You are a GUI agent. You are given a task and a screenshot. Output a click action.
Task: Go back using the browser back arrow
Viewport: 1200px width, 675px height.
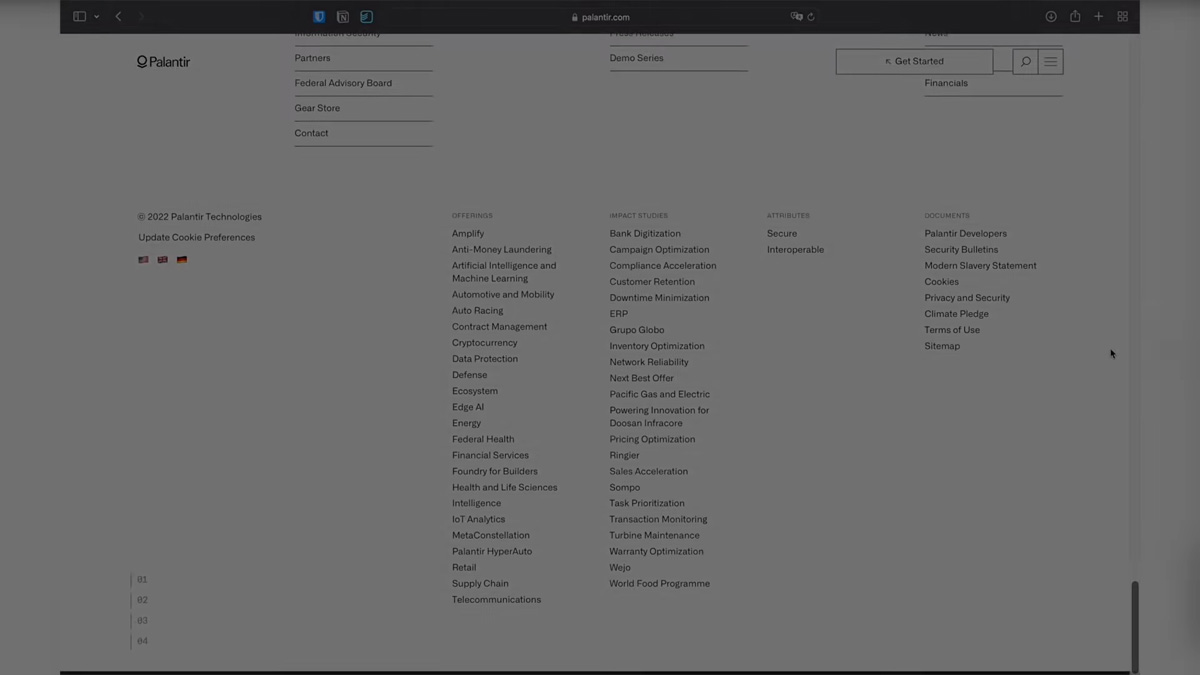pyautogui.click(x=118, y=17)
